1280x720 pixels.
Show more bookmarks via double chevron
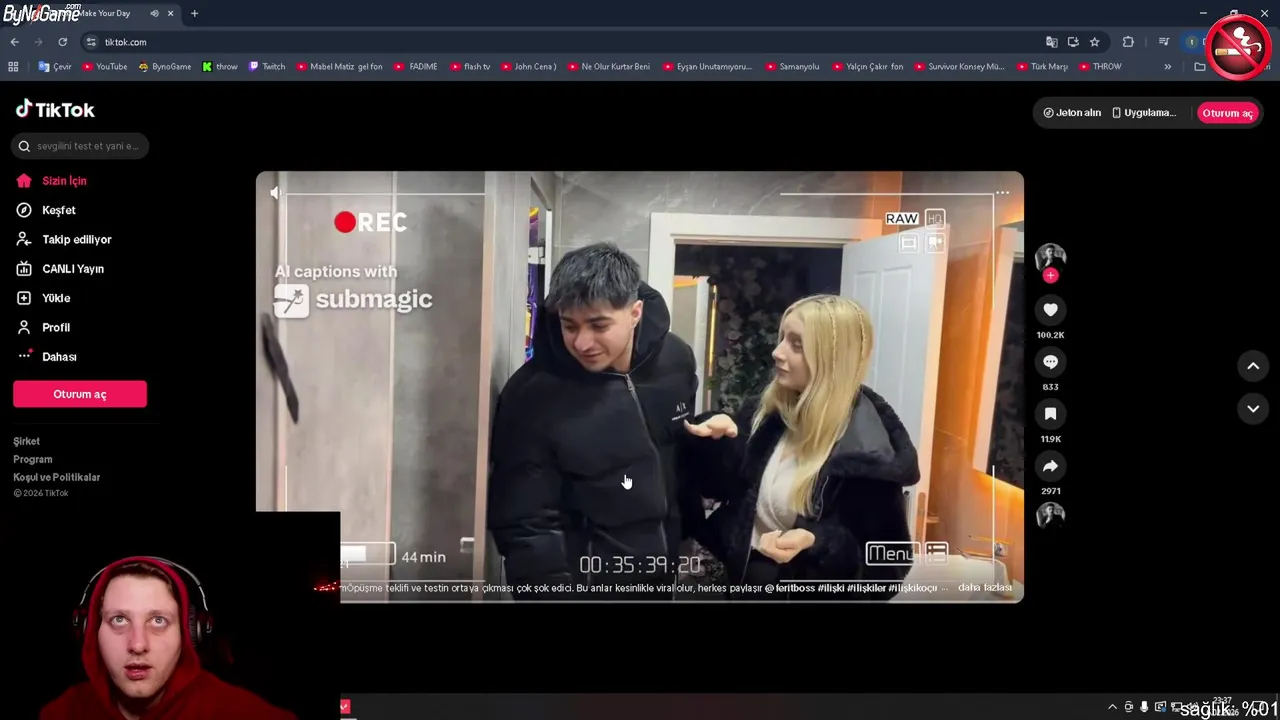(1167, 67)
